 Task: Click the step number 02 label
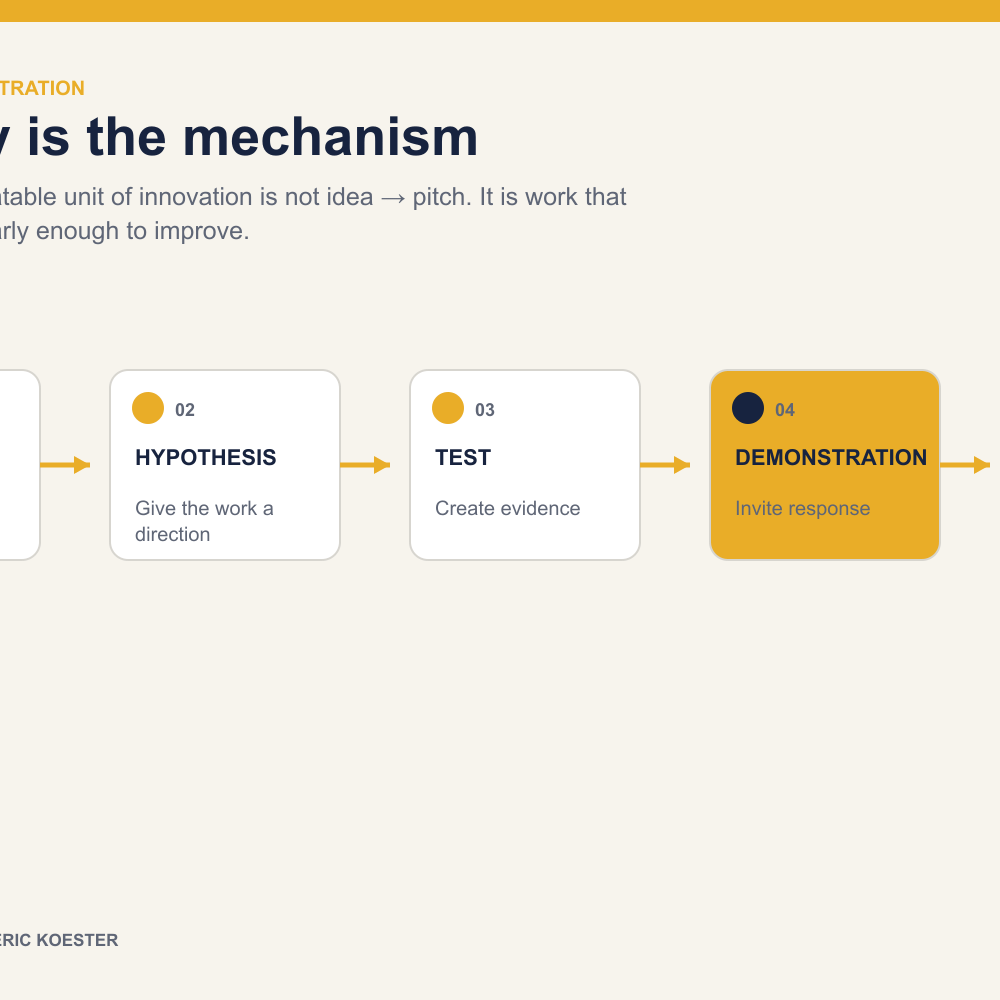[185, 410]
